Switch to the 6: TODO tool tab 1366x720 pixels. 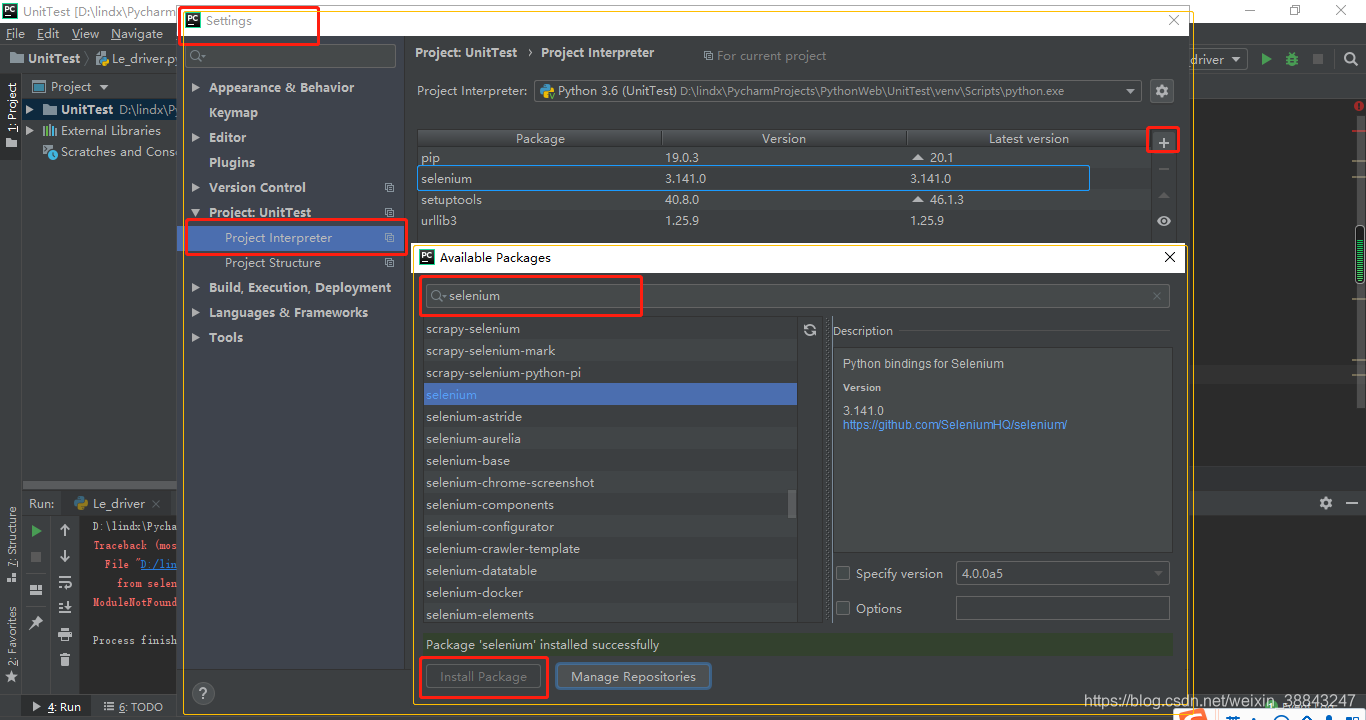pyautogui.click(x=133, y=707)
